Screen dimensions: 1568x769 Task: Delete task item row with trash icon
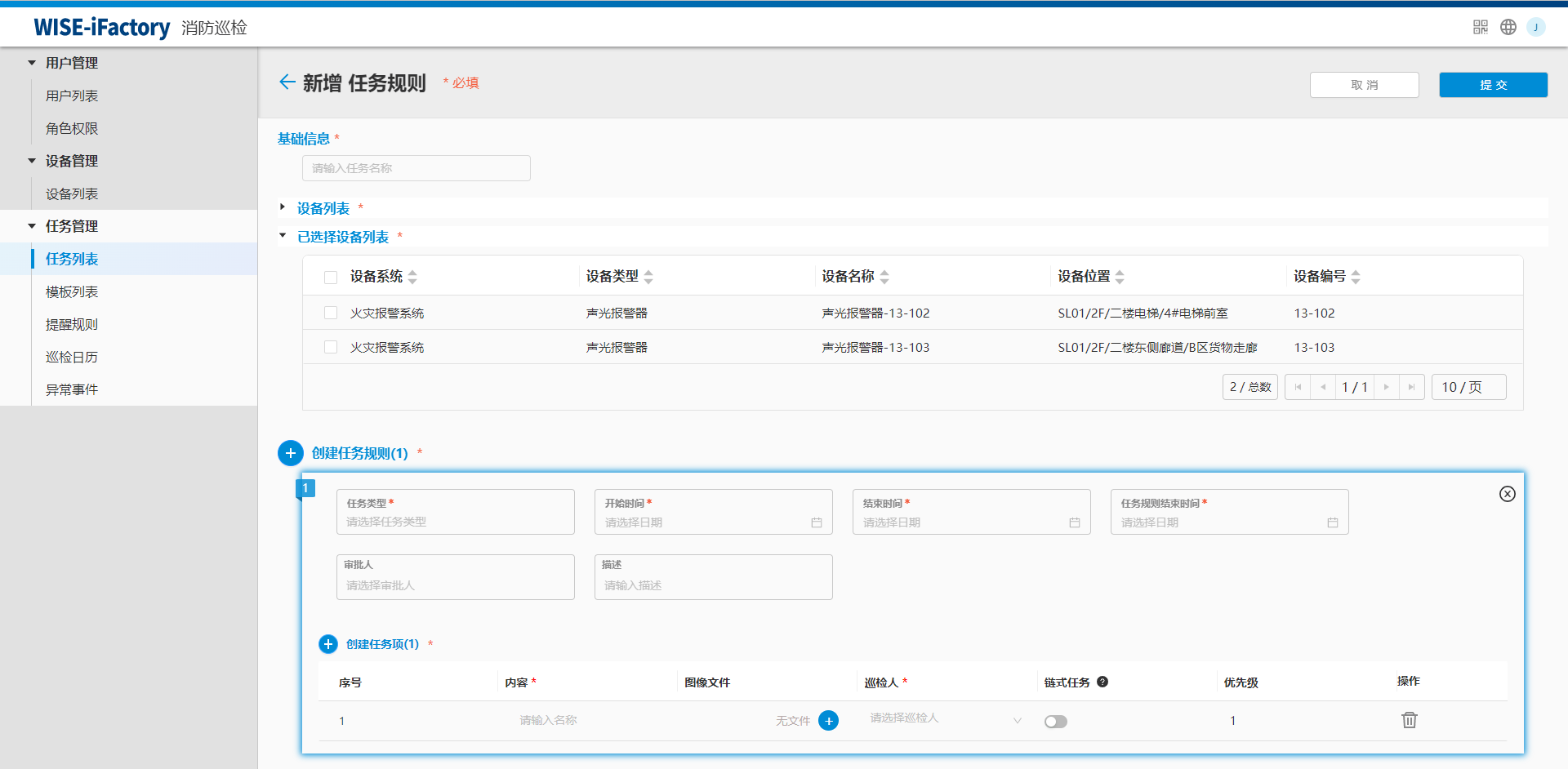1410,720
